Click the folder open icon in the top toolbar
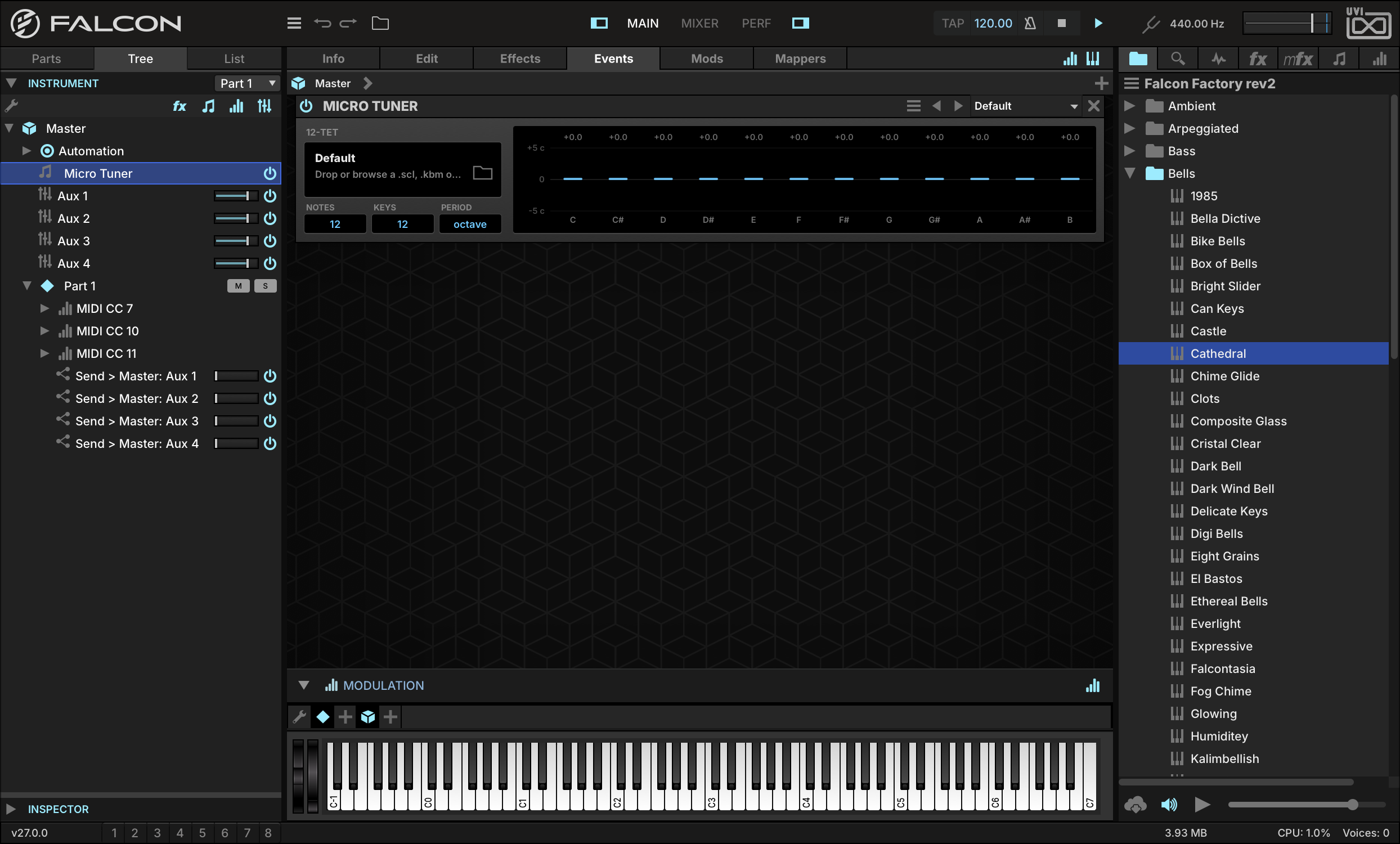Viewport: 1400px width, 844px height. 380,23
